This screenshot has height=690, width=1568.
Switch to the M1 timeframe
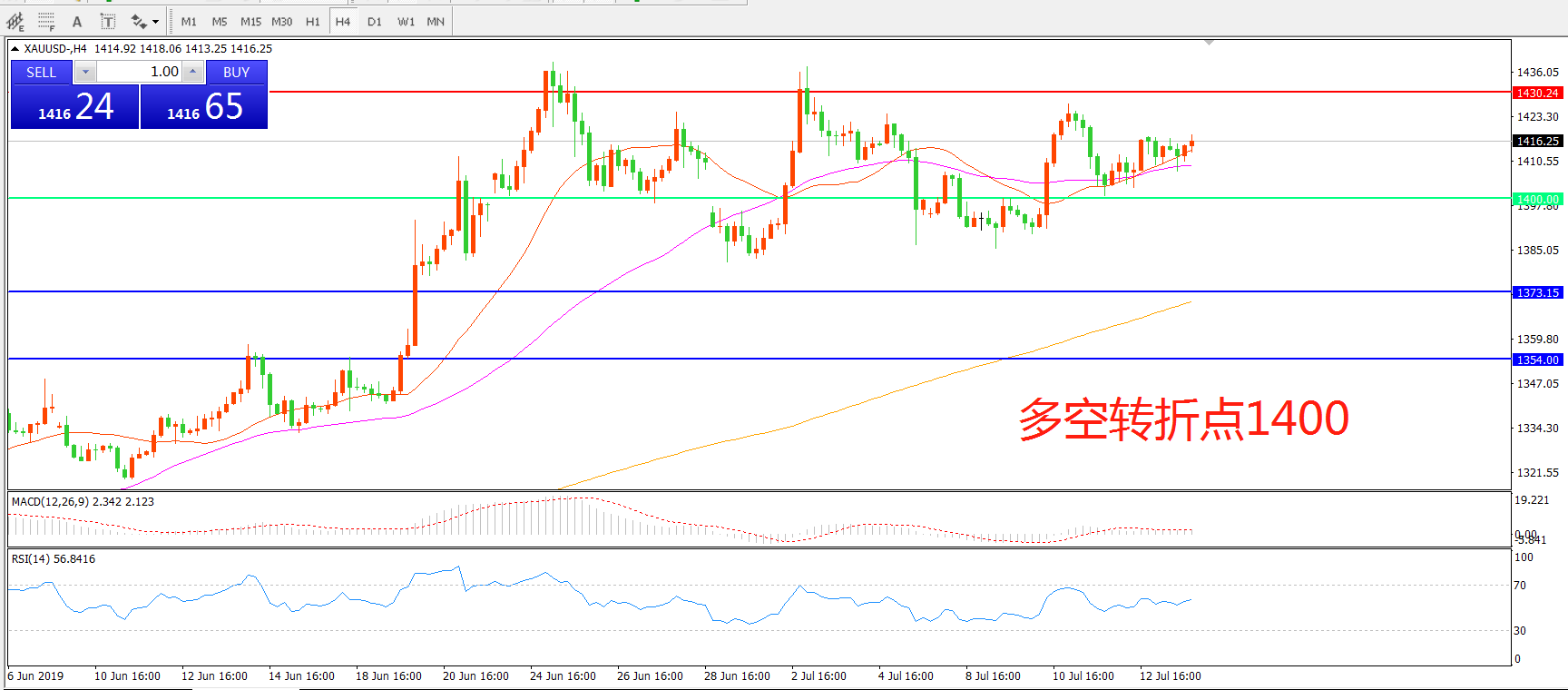click(189, 21)
